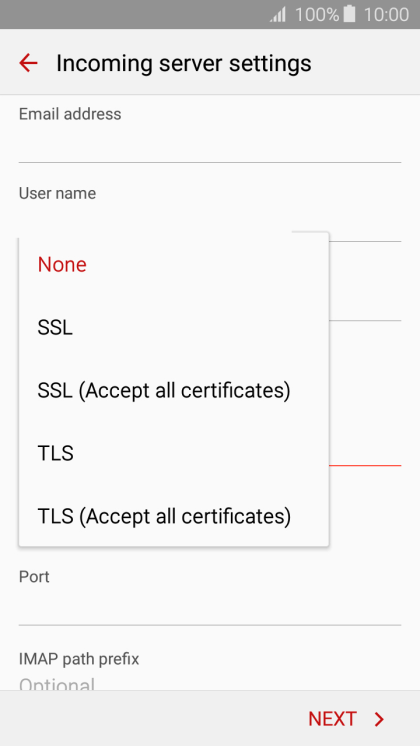Tap the Incoming server settings title

click(x=184, y=63)
